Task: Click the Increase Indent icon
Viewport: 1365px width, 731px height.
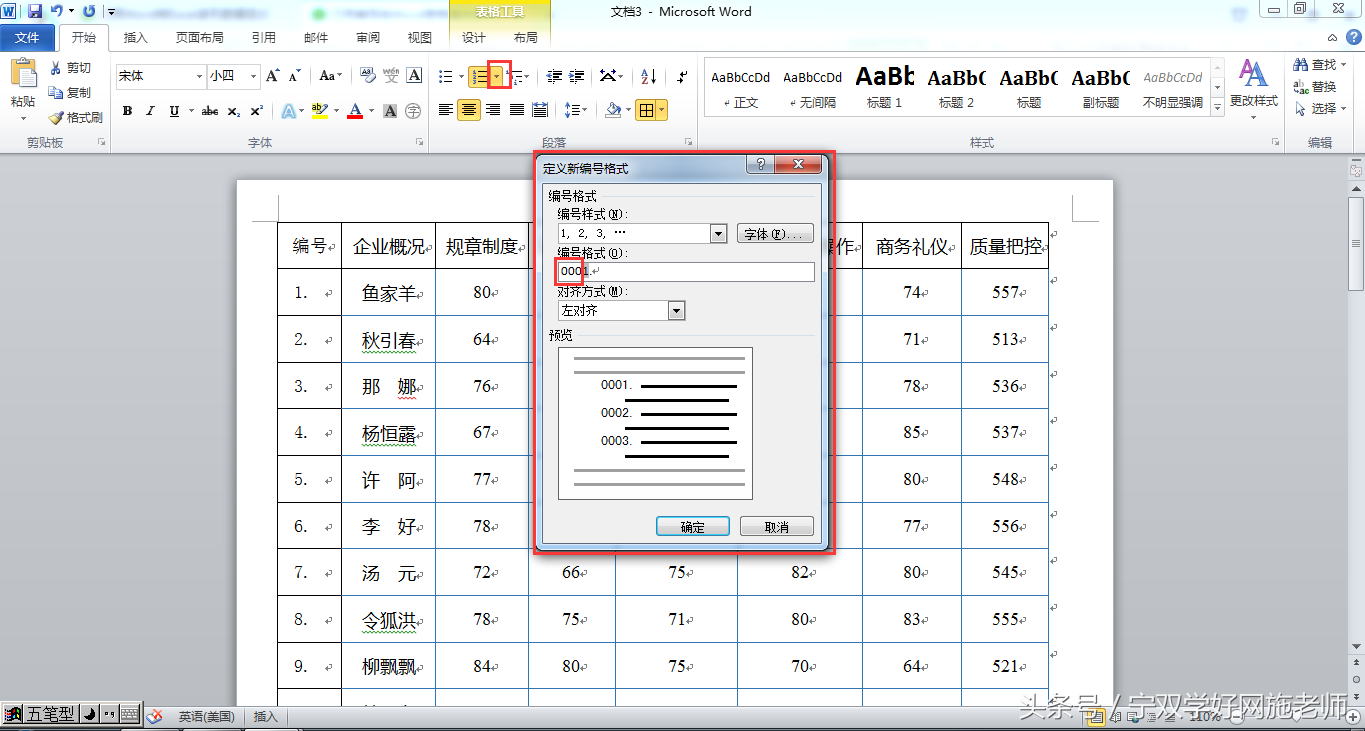Action: coord(577,76)
